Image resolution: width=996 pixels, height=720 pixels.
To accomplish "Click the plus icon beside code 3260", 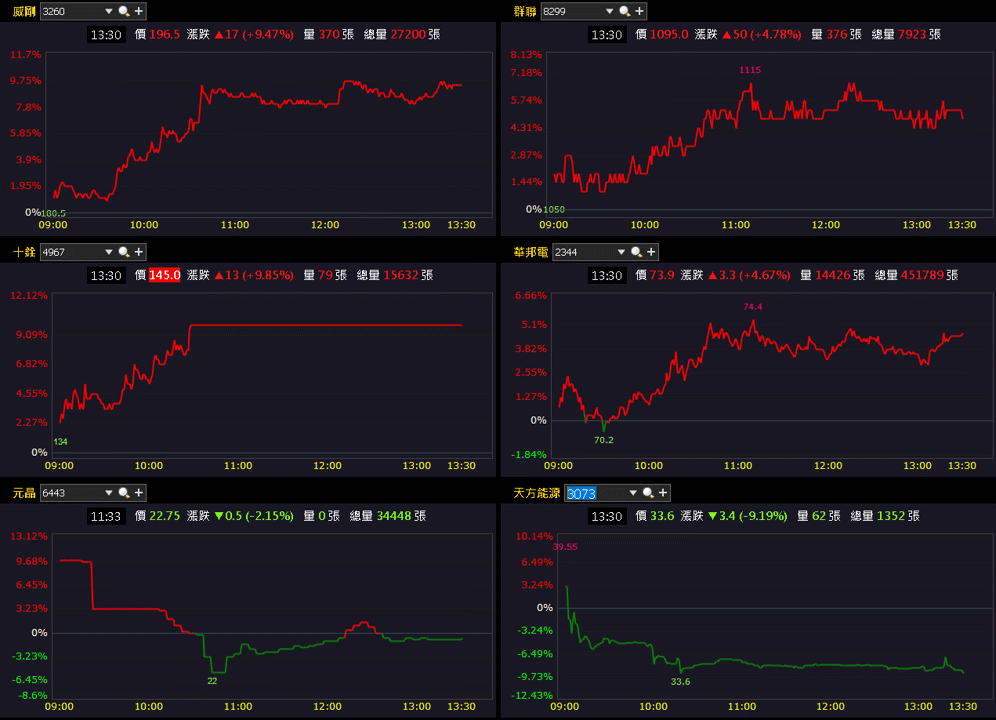I will [x=138, y=11].
